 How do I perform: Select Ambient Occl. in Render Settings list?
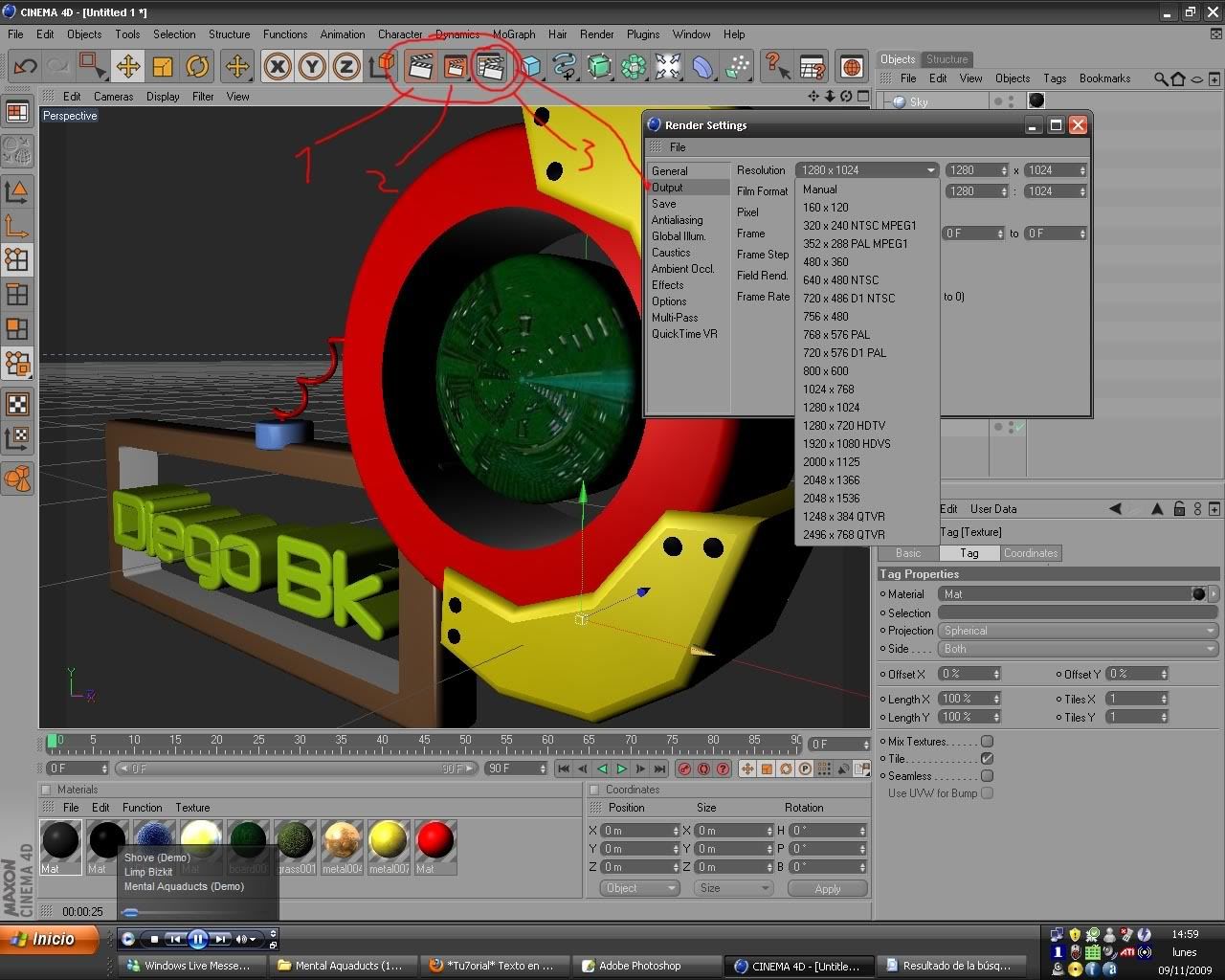[682, 269]
